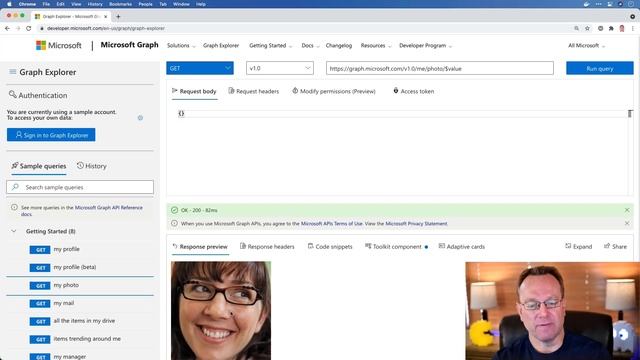This screenshot has width=640, height=360.
Task: Click the green OK checkmark status icon
Action: (x=174, y=210)
